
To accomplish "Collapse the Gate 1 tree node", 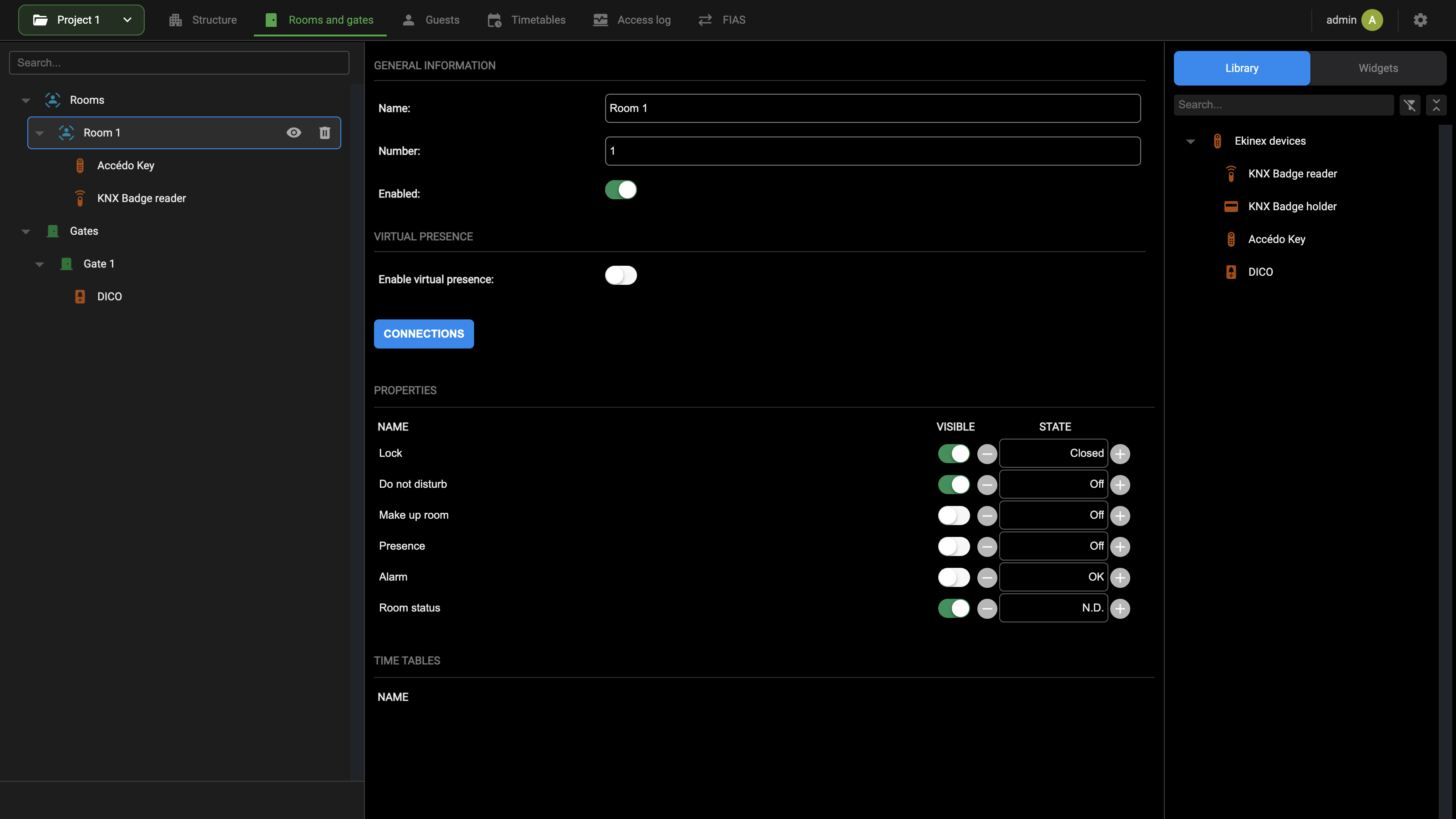I will click(39, 264).
